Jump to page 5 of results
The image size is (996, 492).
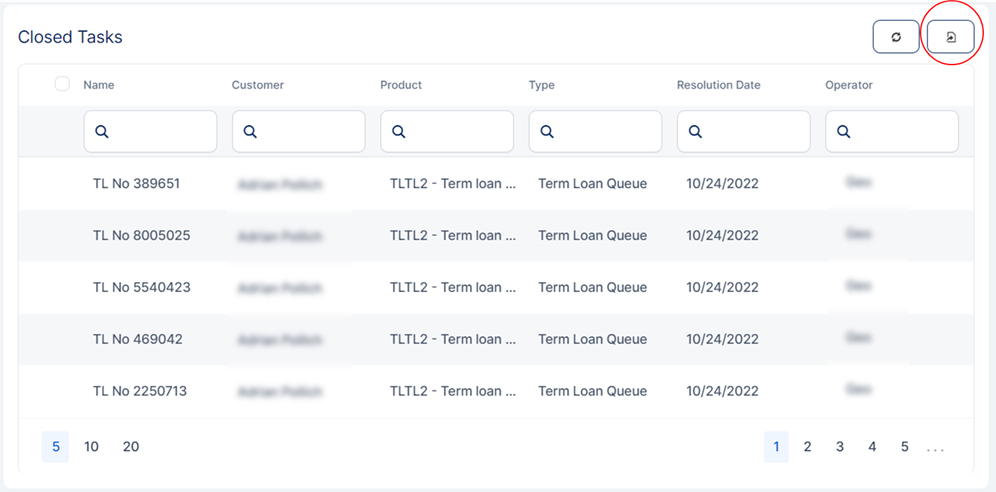coord(904,447)
